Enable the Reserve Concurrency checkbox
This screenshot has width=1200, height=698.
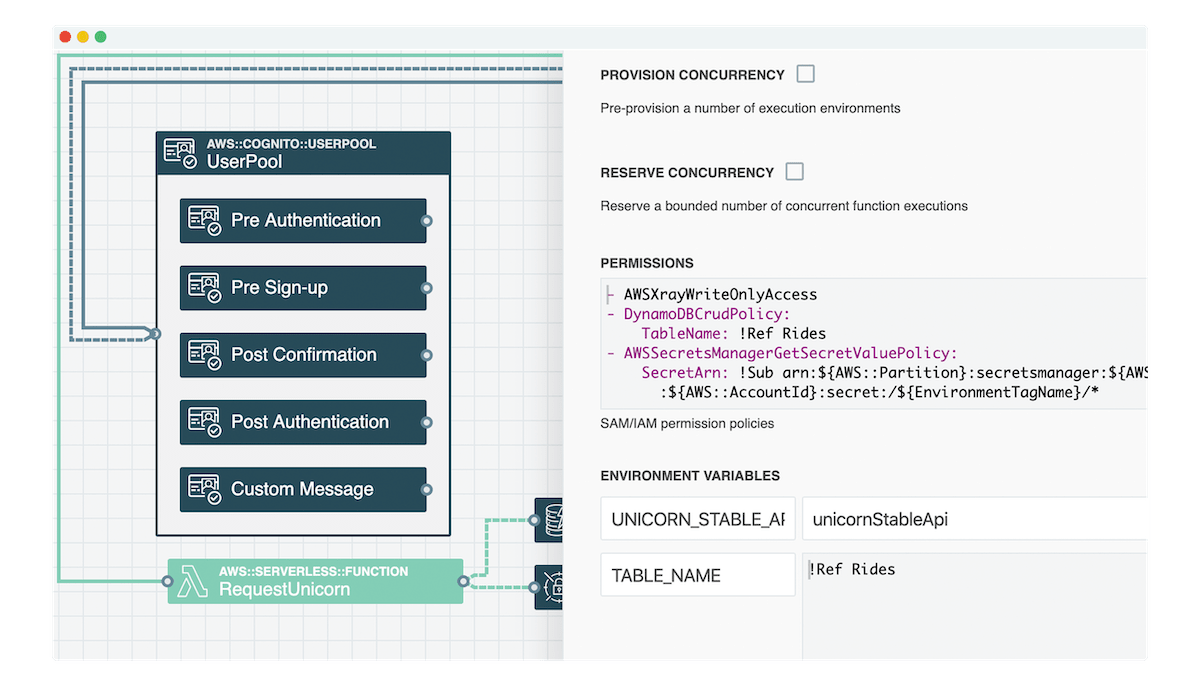(794, 172)
